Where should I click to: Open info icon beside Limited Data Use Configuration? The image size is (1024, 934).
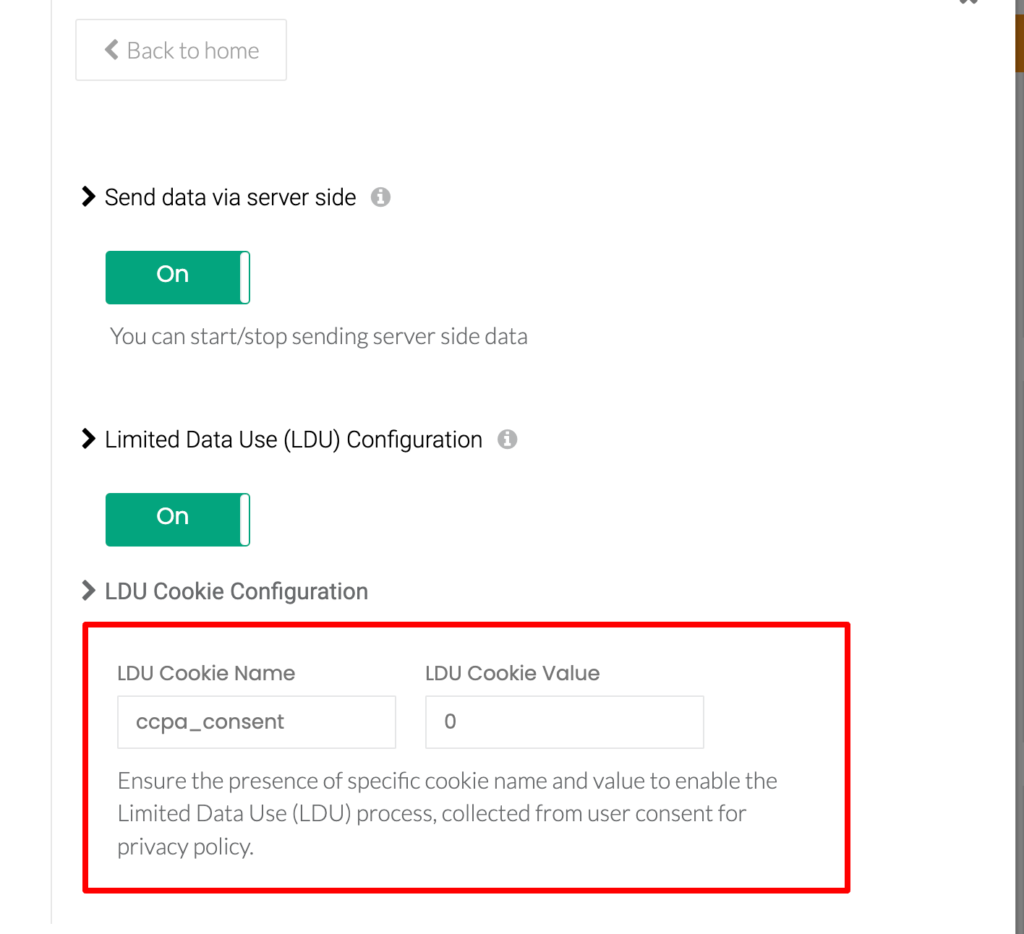click(507, 439)
